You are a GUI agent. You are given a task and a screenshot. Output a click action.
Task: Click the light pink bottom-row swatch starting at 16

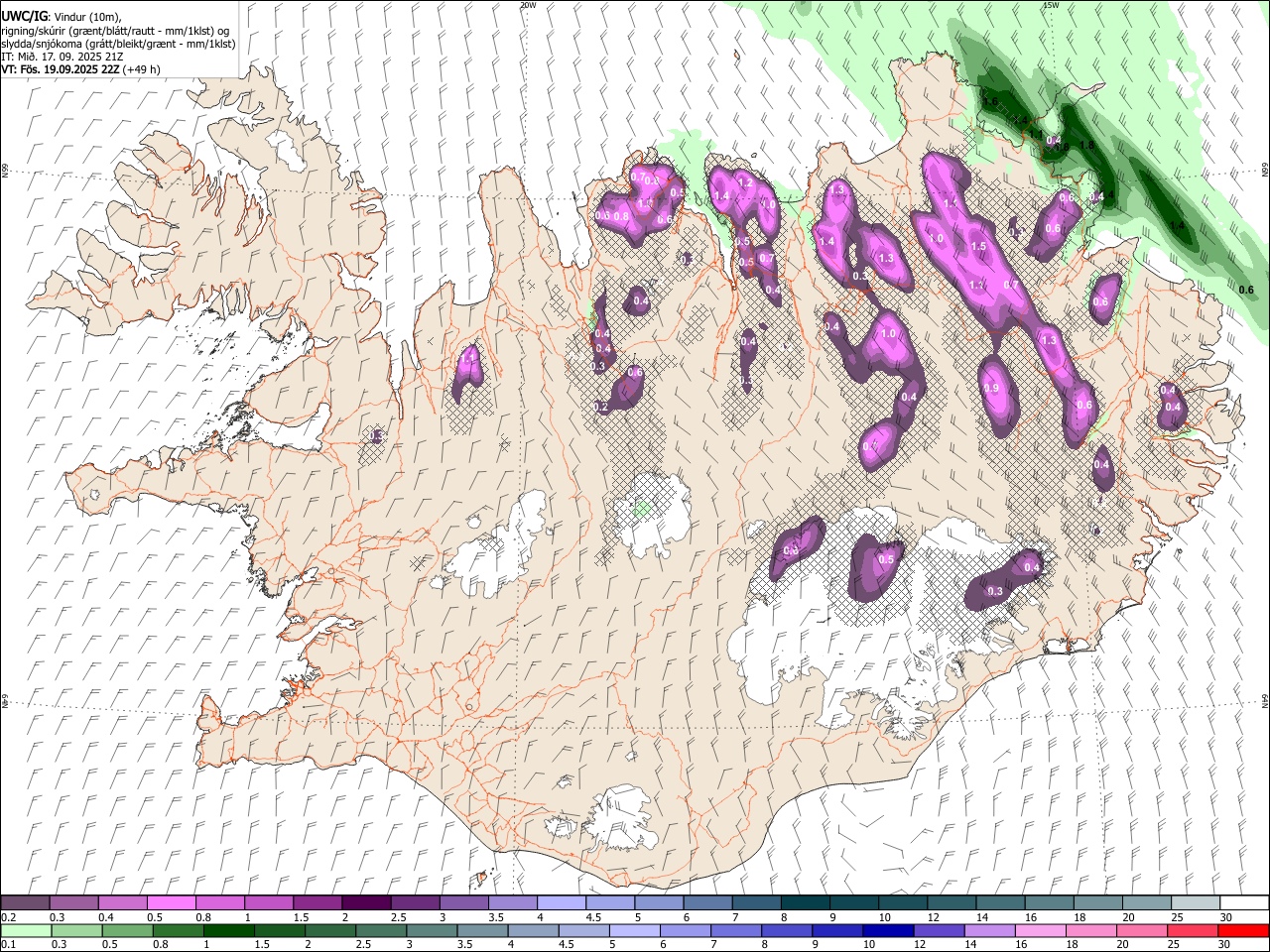[x=1040, y=931]
